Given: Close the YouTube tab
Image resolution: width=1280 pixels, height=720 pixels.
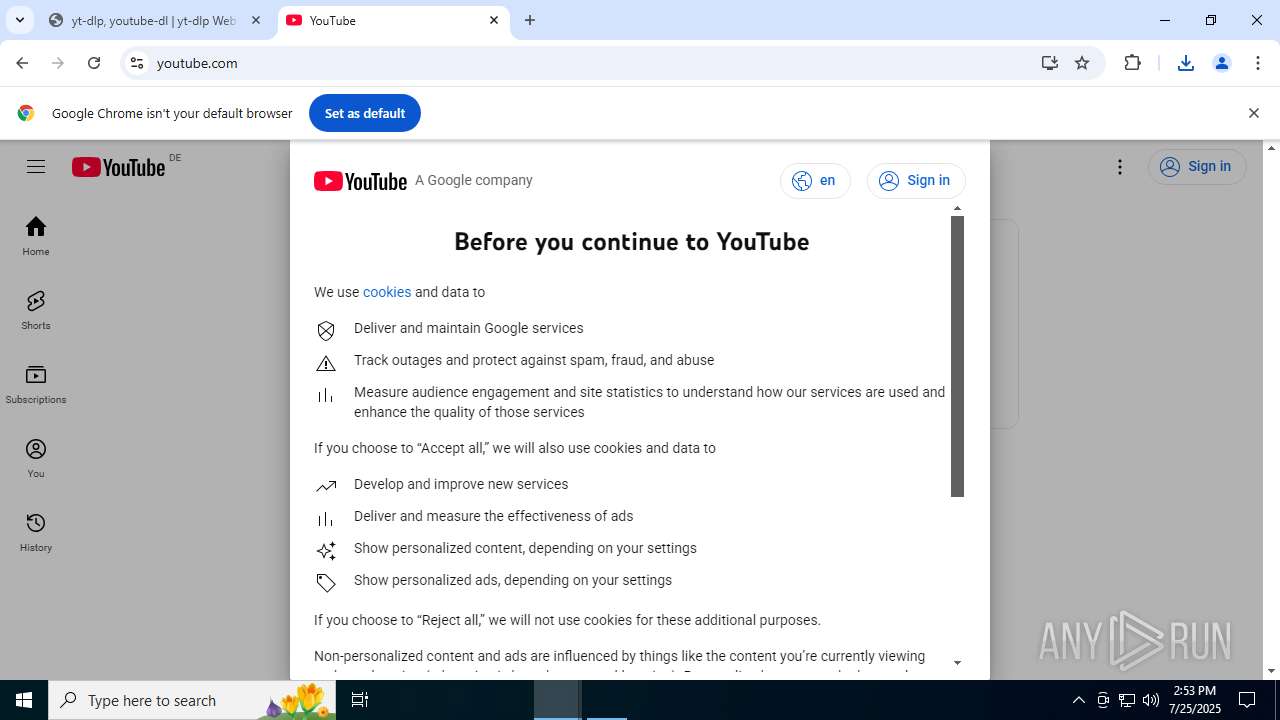Looking at the screenshot, I should tap(494, 20).
